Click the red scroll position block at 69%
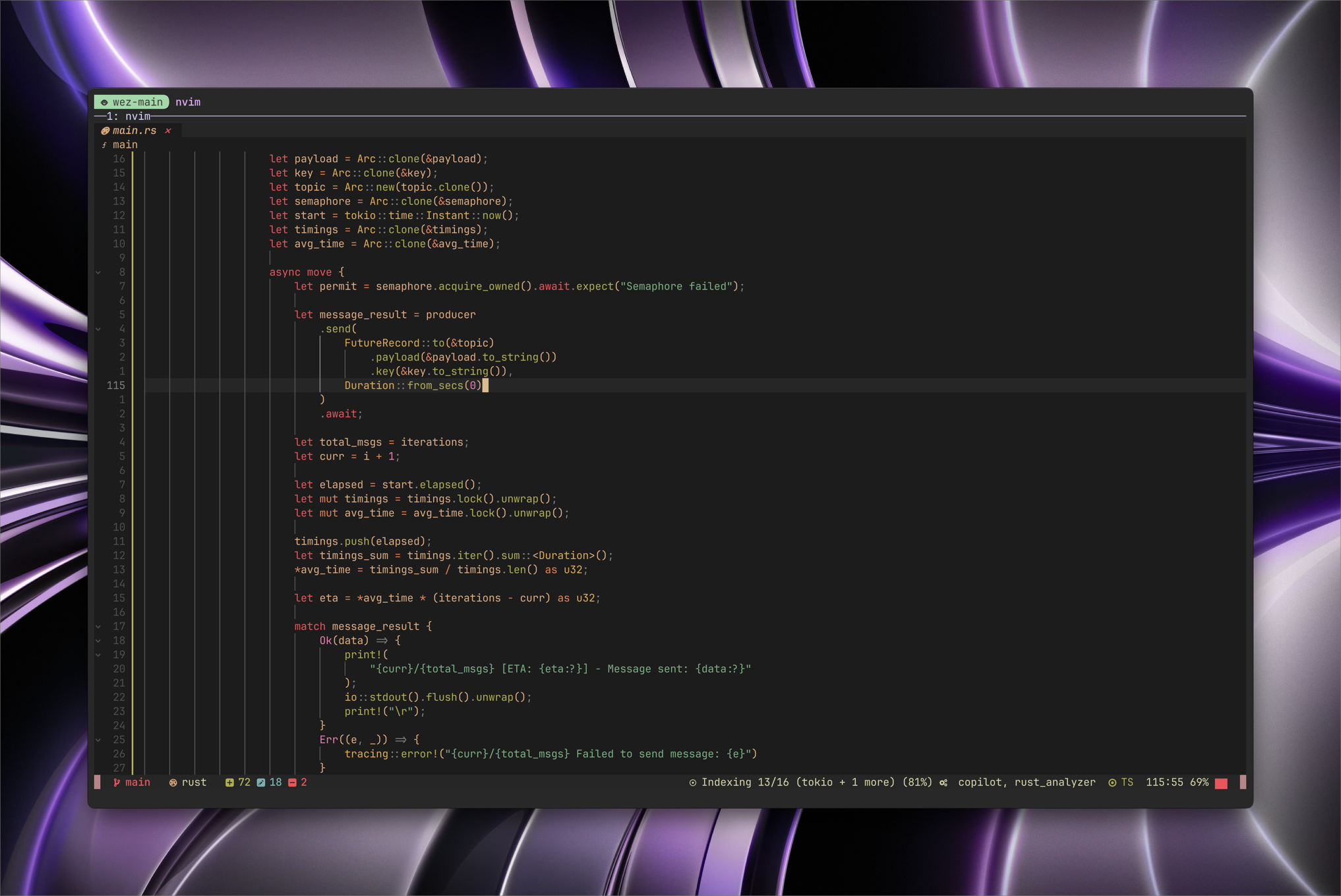 [1221, 783]
